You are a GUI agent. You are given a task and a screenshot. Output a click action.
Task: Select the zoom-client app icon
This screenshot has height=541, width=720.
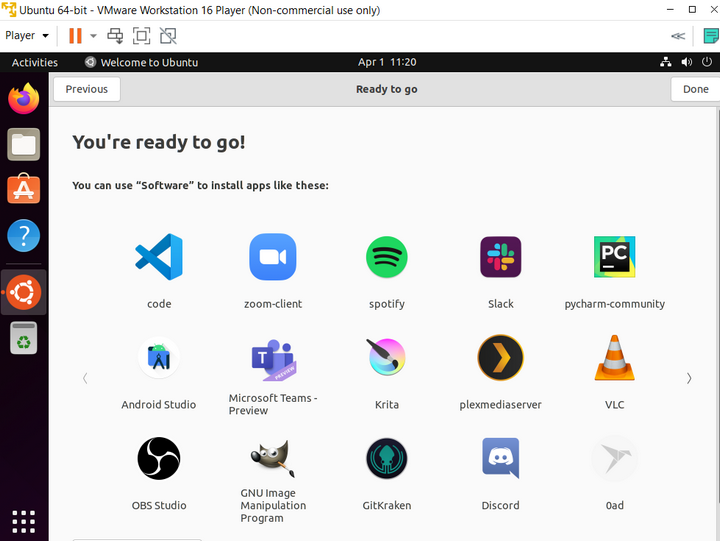pyautogui.click(x=273, y=257)
